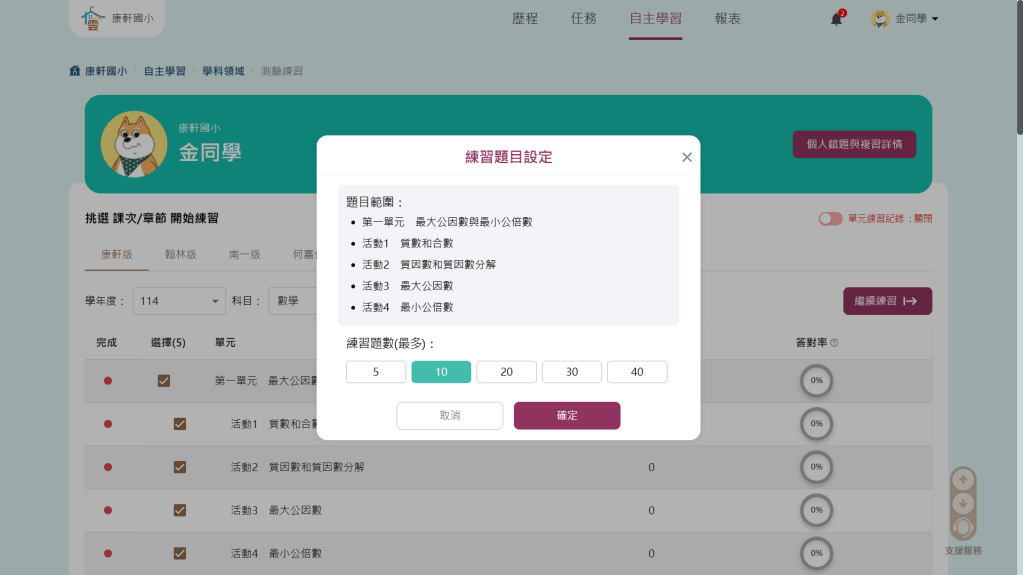The width and height of the screenshot is (1023, 575).
Task: Click red completion dot for 活動4 row
Action: pyautogui.click(x=108, y=553)
